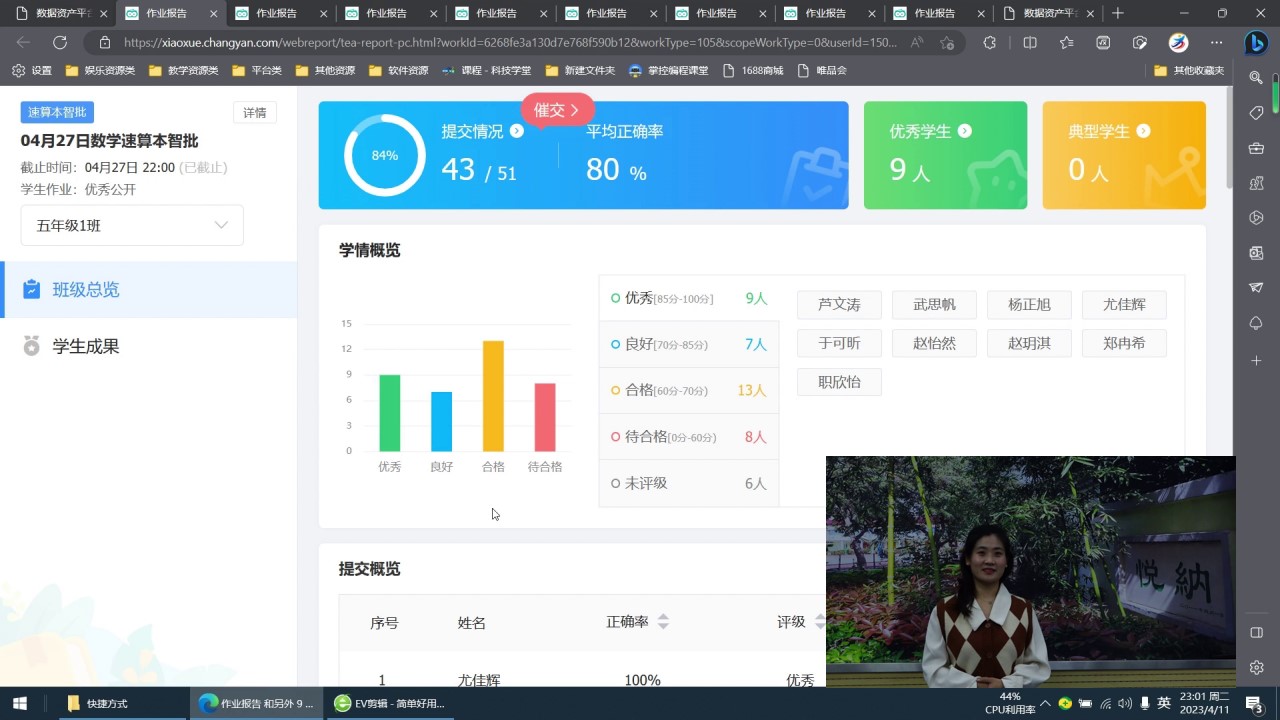
Task: Select the 待合格 rating category row
Action: (688, 437)
